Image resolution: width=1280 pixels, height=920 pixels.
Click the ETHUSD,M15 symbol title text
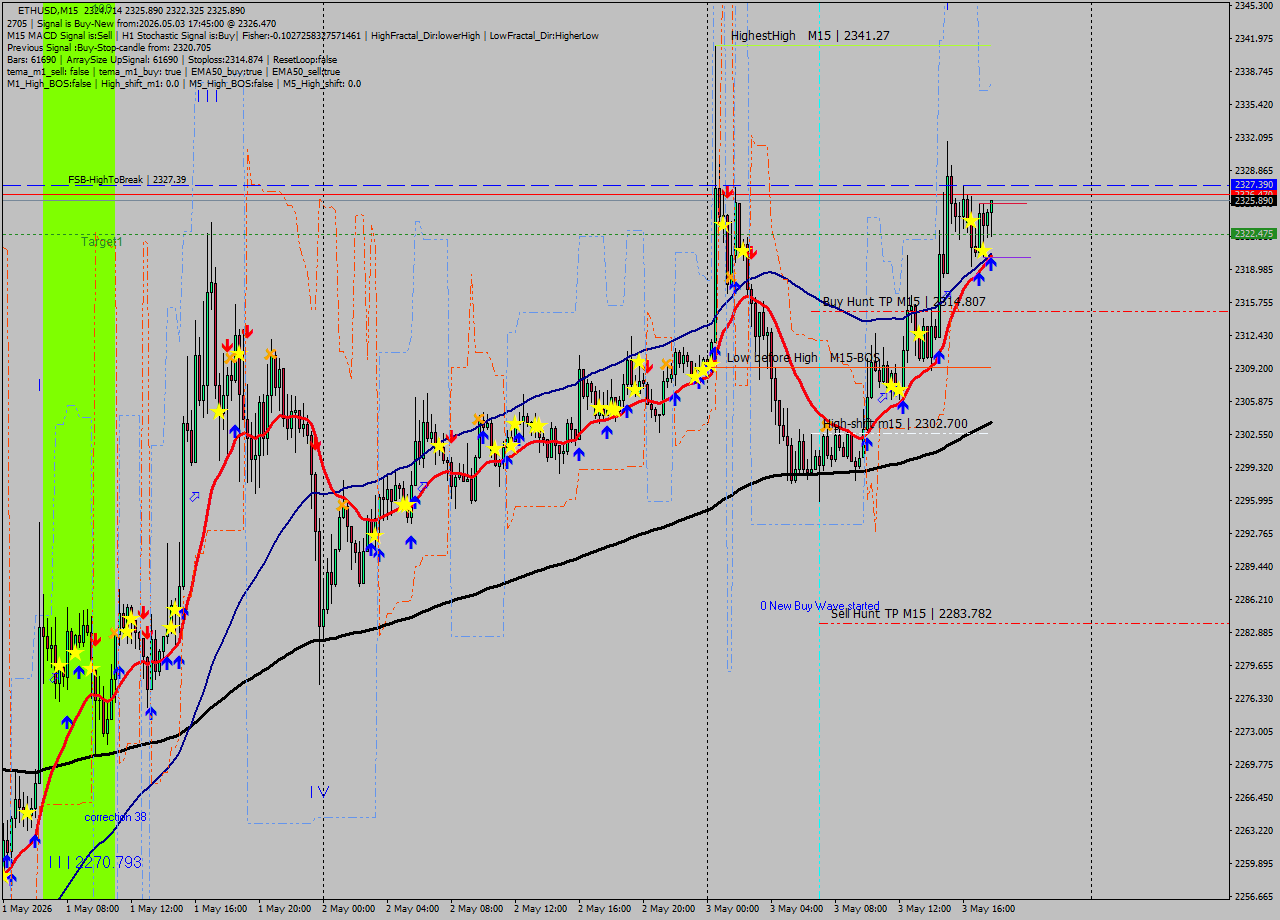click(48, 11)
